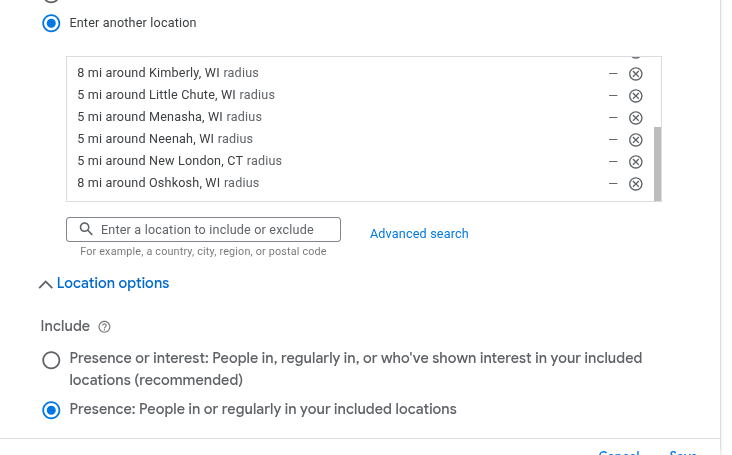Image resolution: width=732 pixels, height=455 pixels.
Task: Click the location list scrollbar
Action: tap(657, 160)
